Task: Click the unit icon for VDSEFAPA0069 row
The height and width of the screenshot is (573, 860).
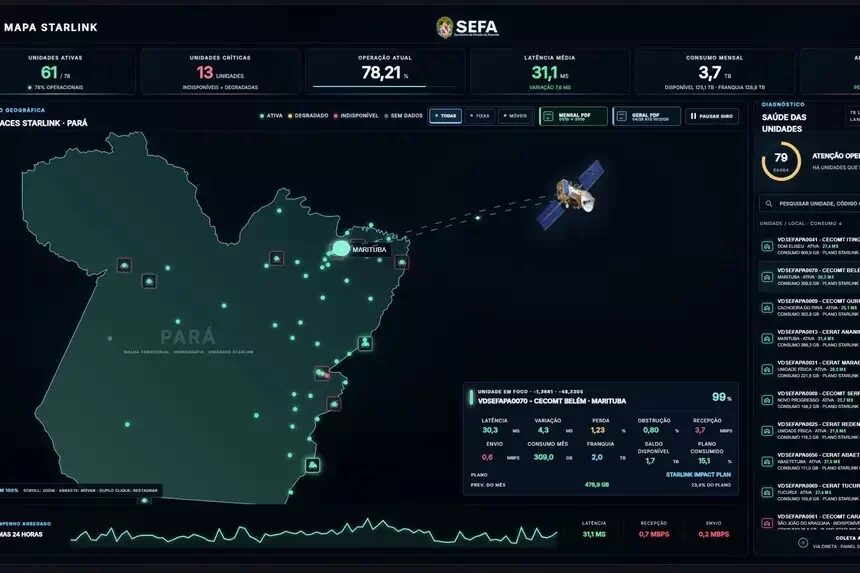Action: click(x=767, y=492)
